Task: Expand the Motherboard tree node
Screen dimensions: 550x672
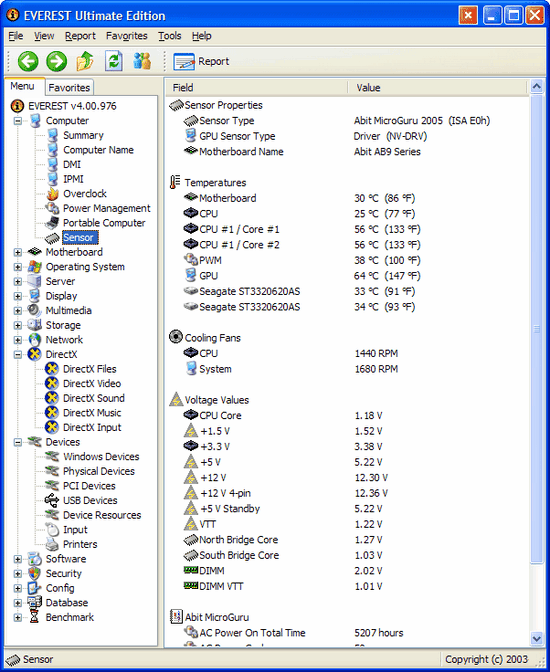Action: pyautogui.click(x=18, y=252)
